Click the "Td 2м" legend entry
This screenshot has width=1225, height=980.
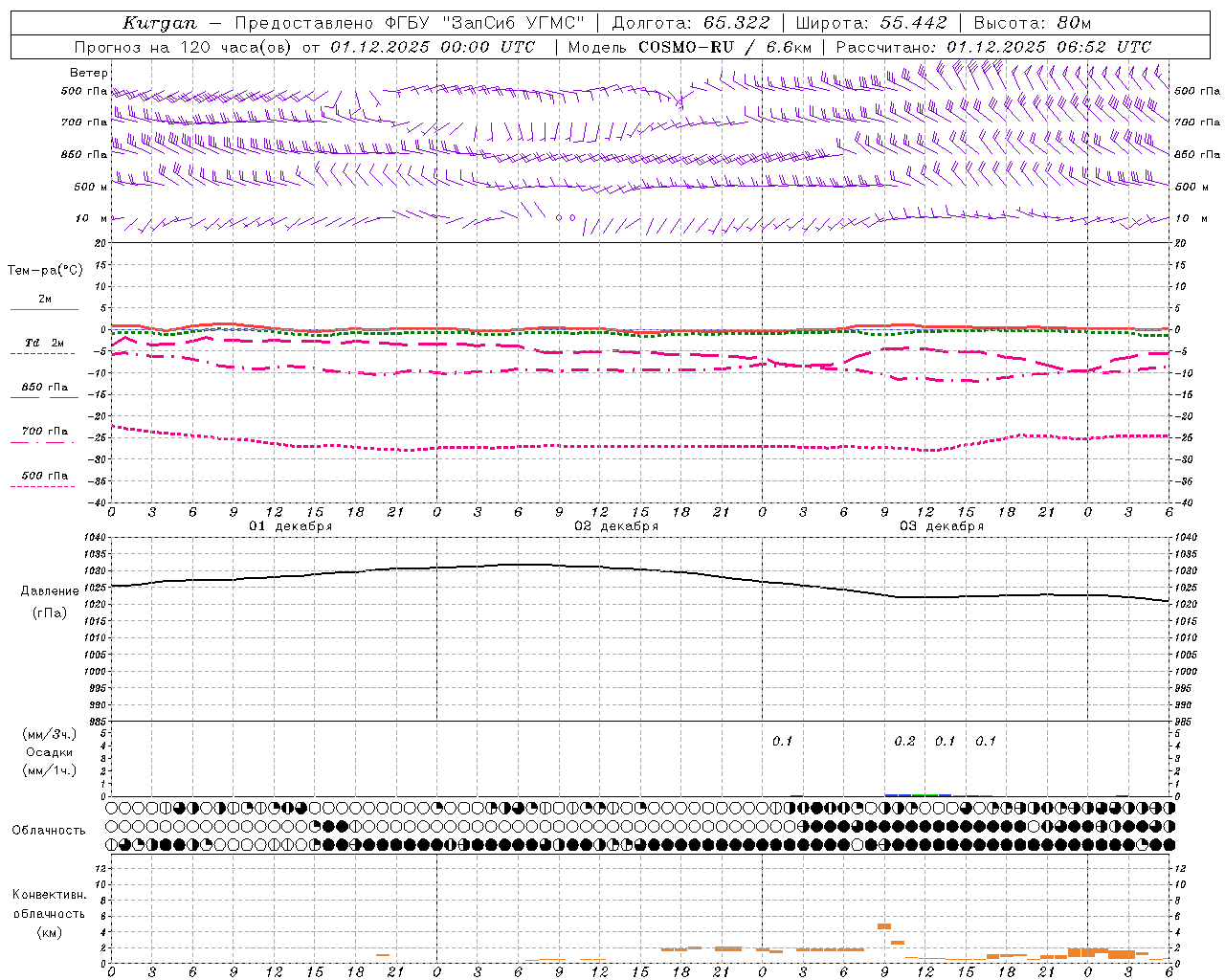click(x=44, y=343)
